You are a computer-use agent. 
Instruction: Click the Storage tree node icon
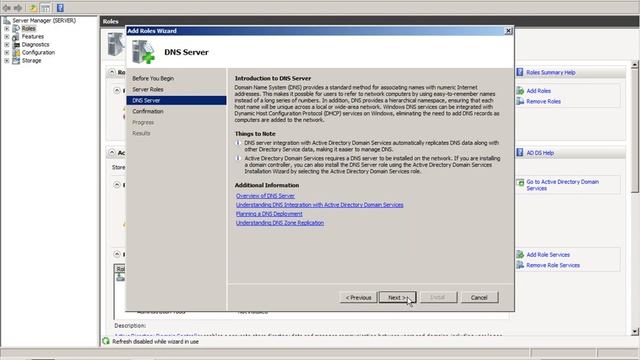pos(16,60)
